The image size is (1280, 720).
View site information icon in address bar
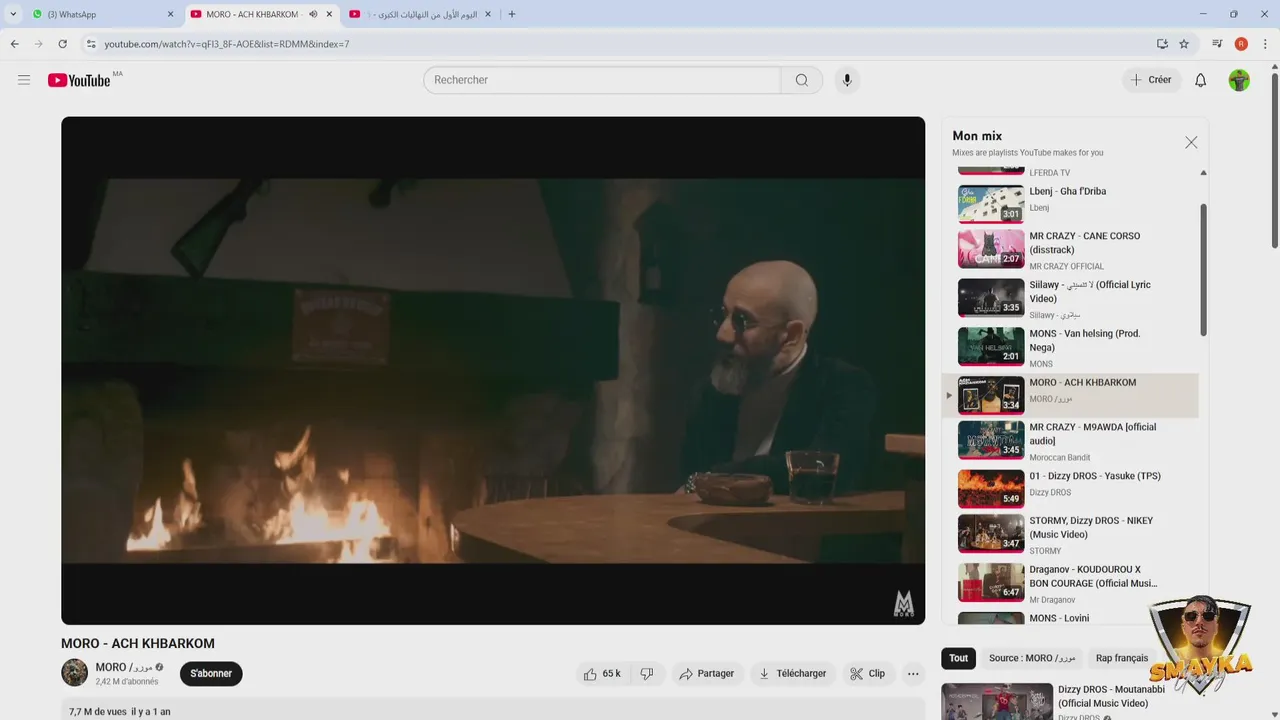[91, 44]
